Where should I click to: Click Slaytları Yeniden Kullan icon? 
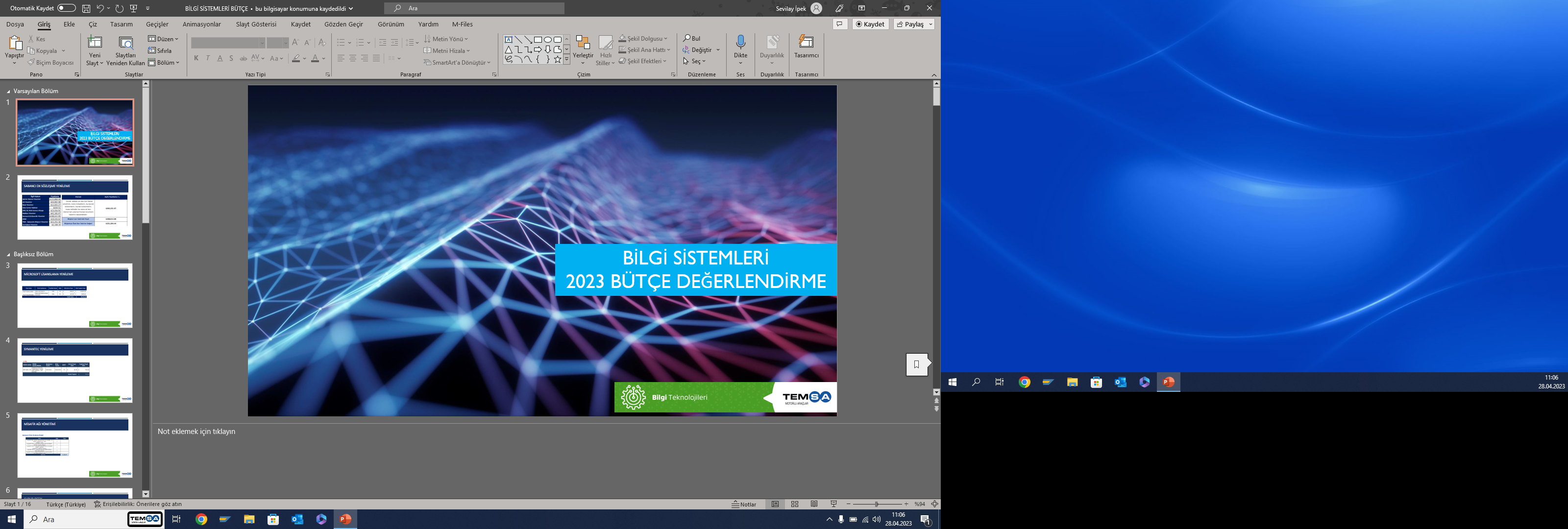pyautogui.click(x=126, y=43)
